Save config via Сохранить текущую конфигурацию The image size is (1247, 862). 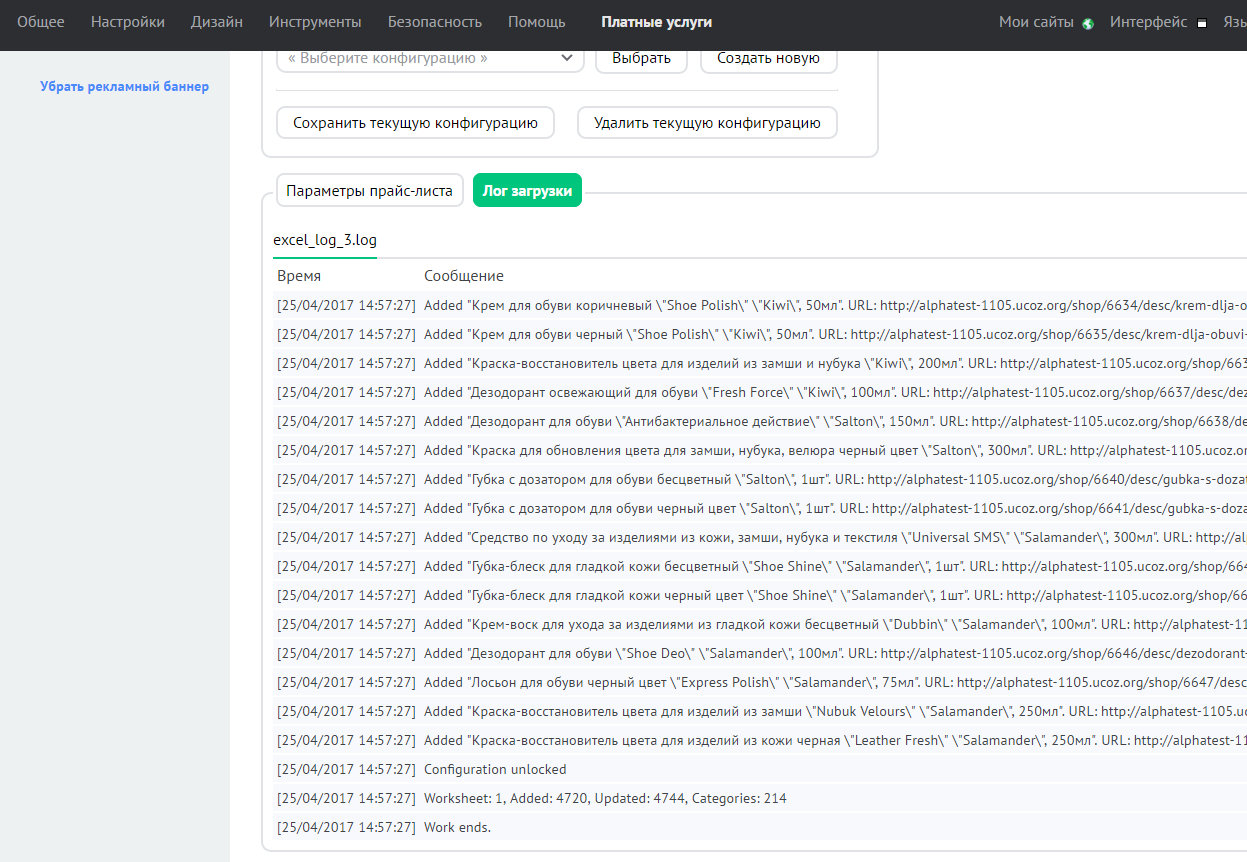click(x=414, y=123)
